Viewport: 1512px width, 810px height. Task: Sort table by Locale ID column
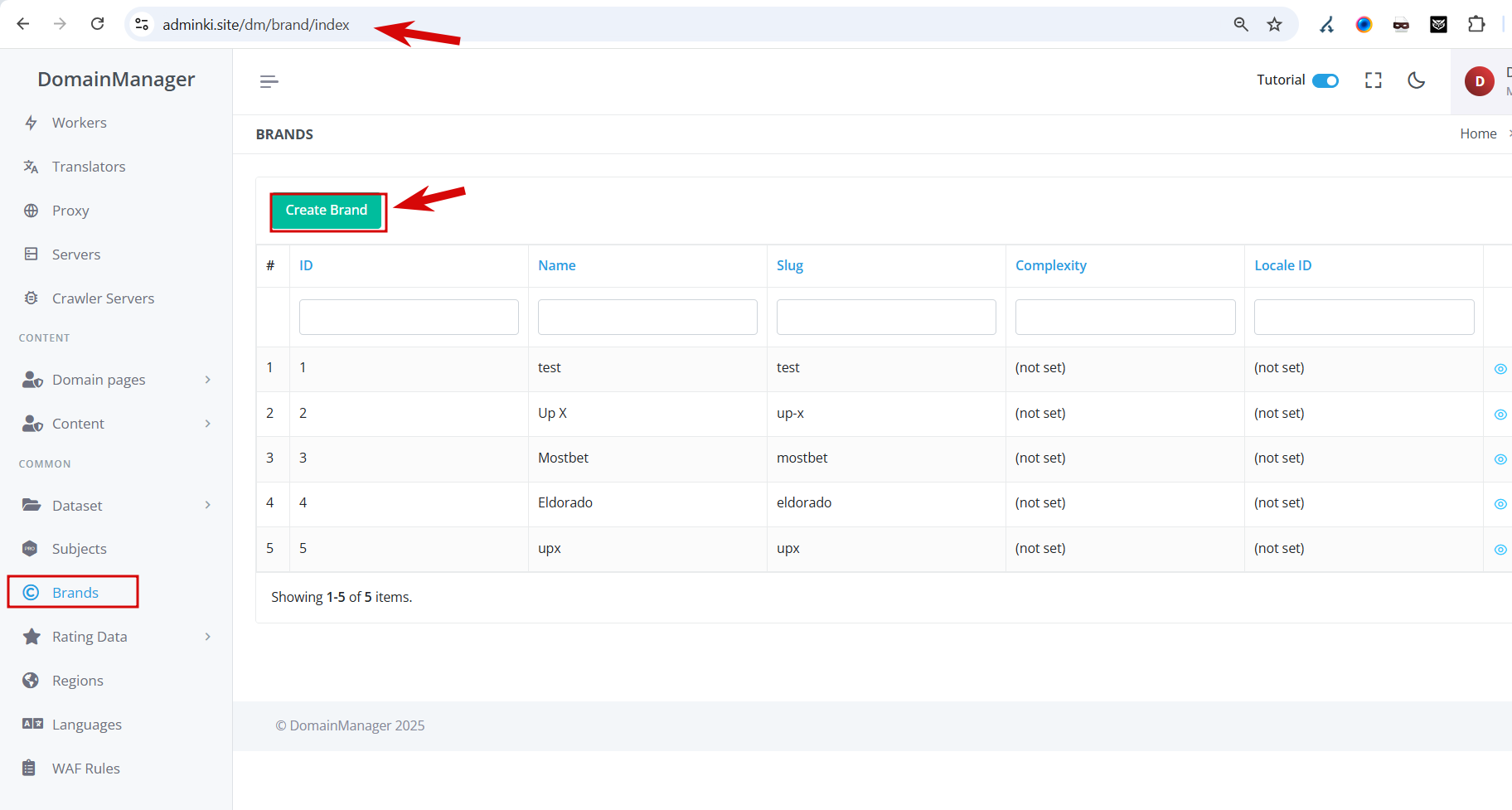click(1283, 265)
